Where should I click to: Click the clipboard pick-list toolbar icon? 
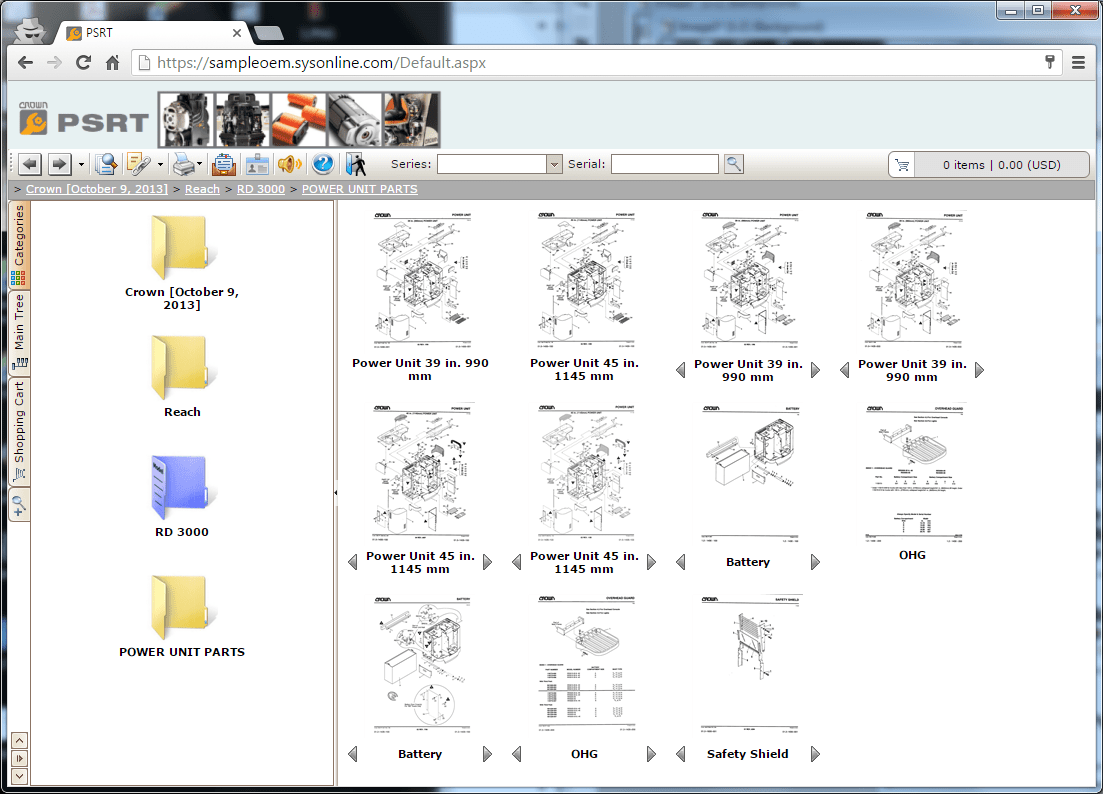pyautogui.click(x=224, y=165)
